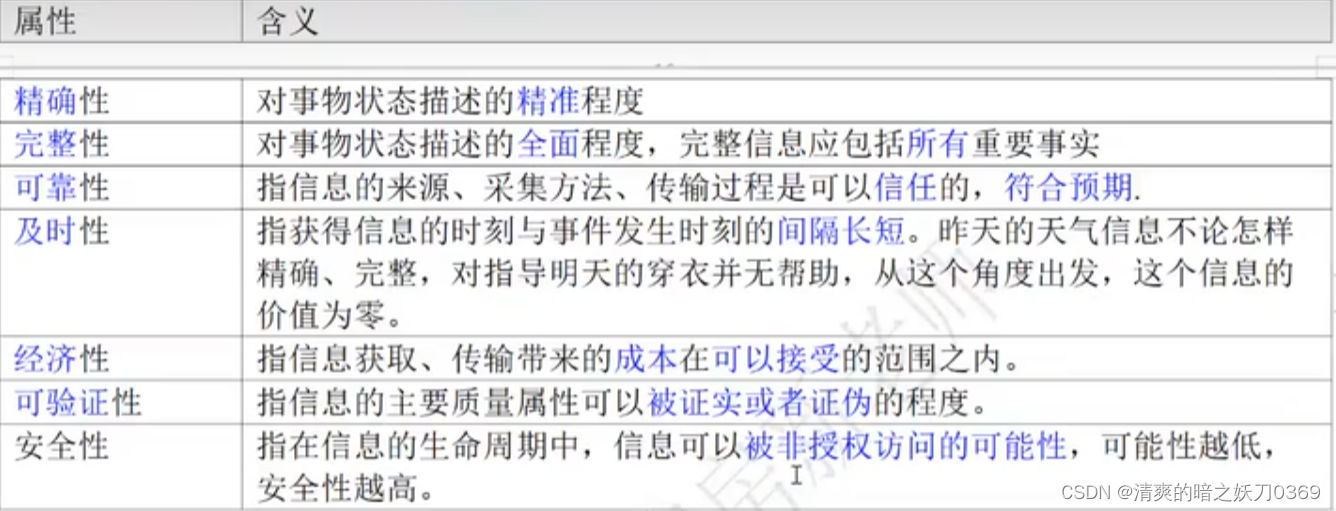Click the description '对事物状态描述的精准程度'

(449, 101)
